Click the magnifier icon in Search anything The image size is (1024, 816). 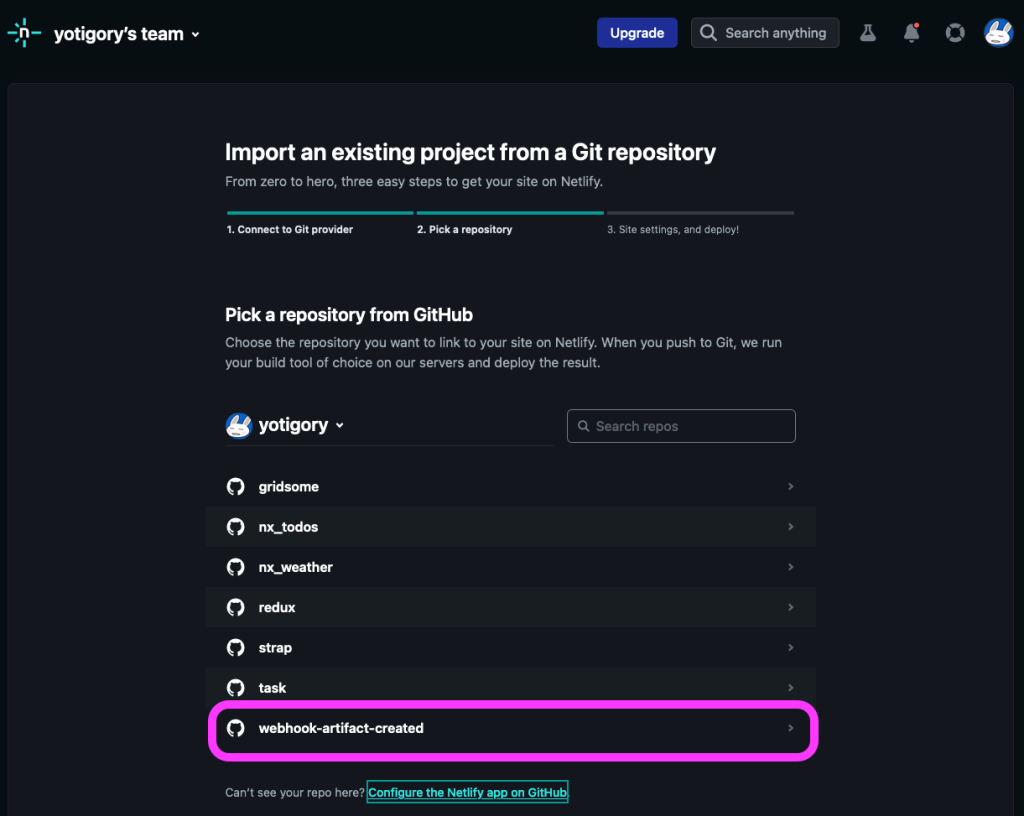coord(708,33)
